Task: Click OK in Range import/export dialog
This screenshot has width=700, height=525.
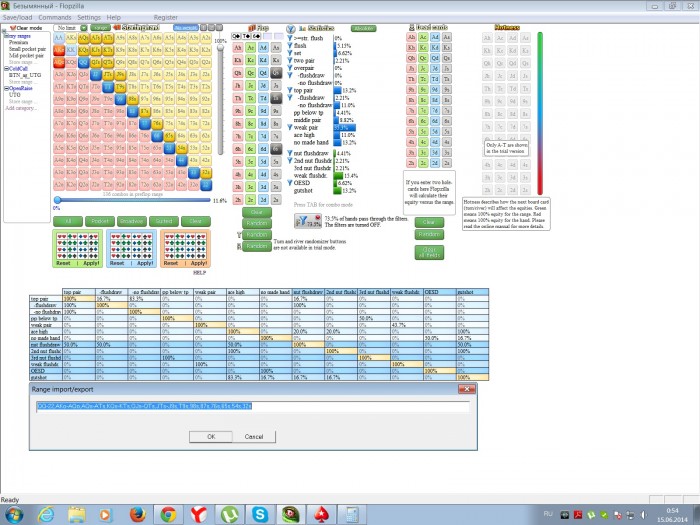Action: [211, 437]
